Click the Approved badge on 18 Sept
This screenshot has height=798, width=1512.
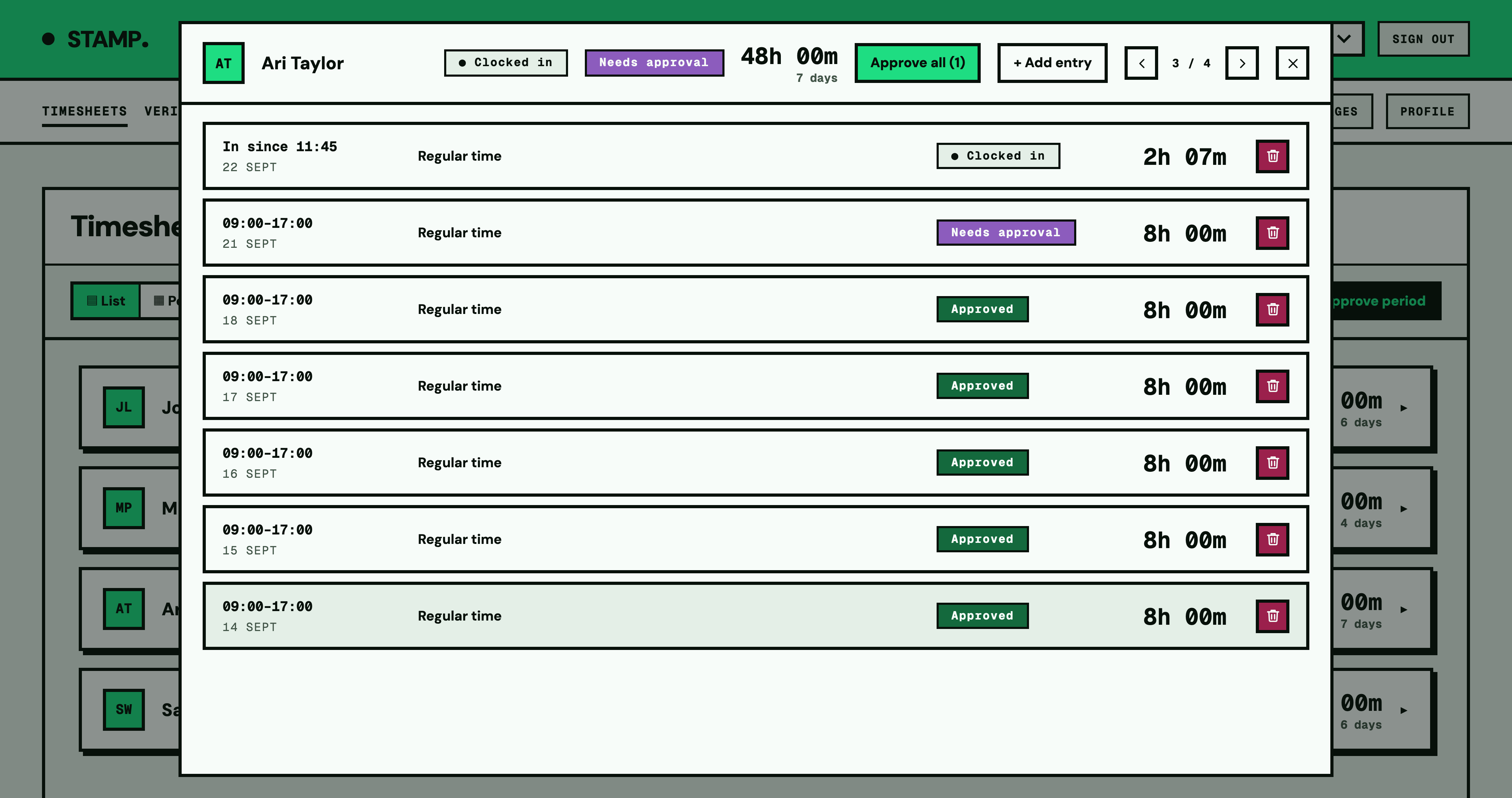tap(982, 309)
